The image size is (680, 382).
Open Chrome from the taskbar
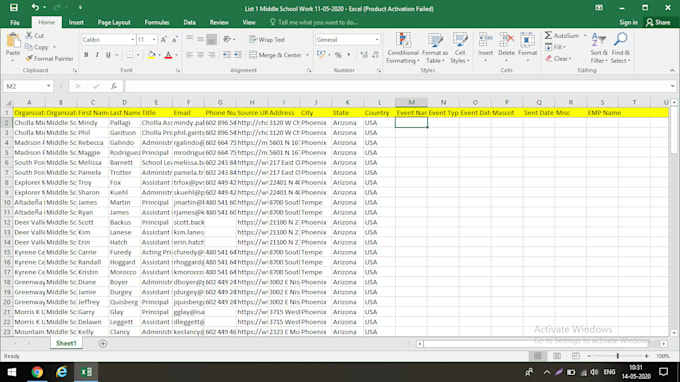[x=37, y=372]
